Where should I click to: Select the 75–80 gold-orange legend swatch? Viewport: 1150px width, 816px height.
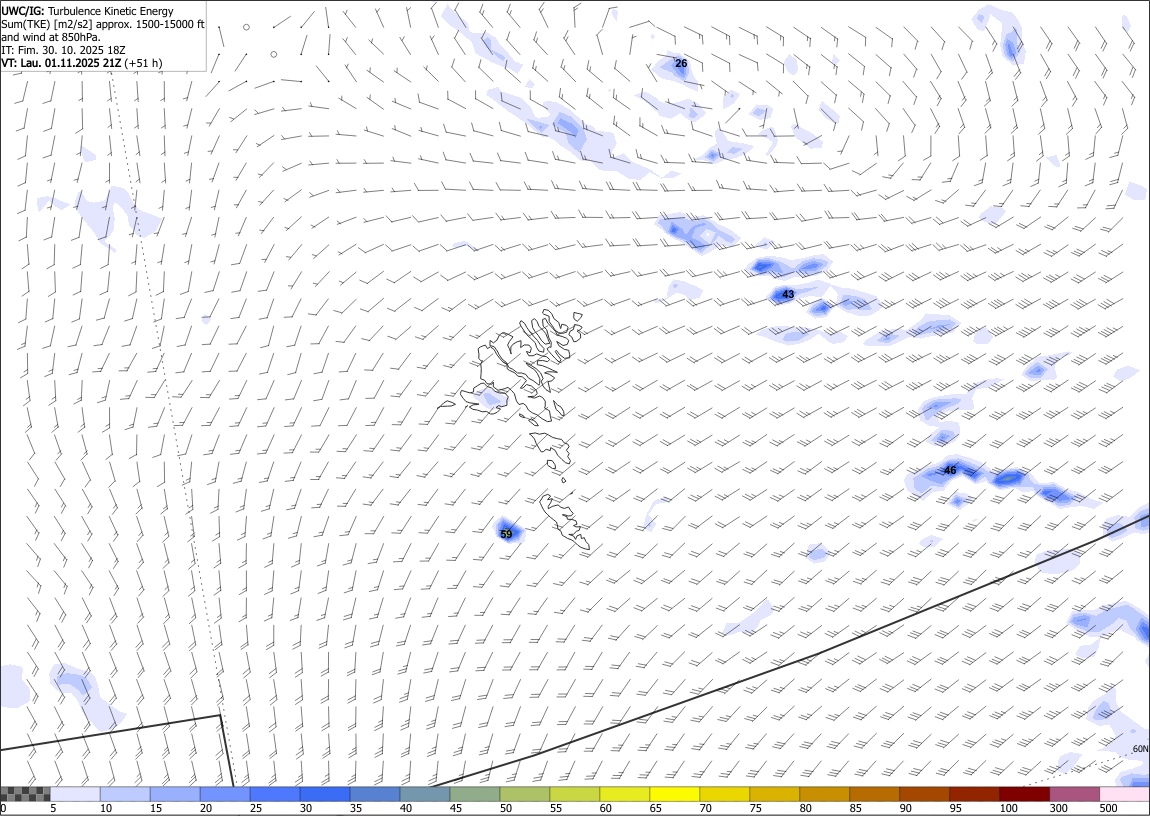click(x=774, y=794)
